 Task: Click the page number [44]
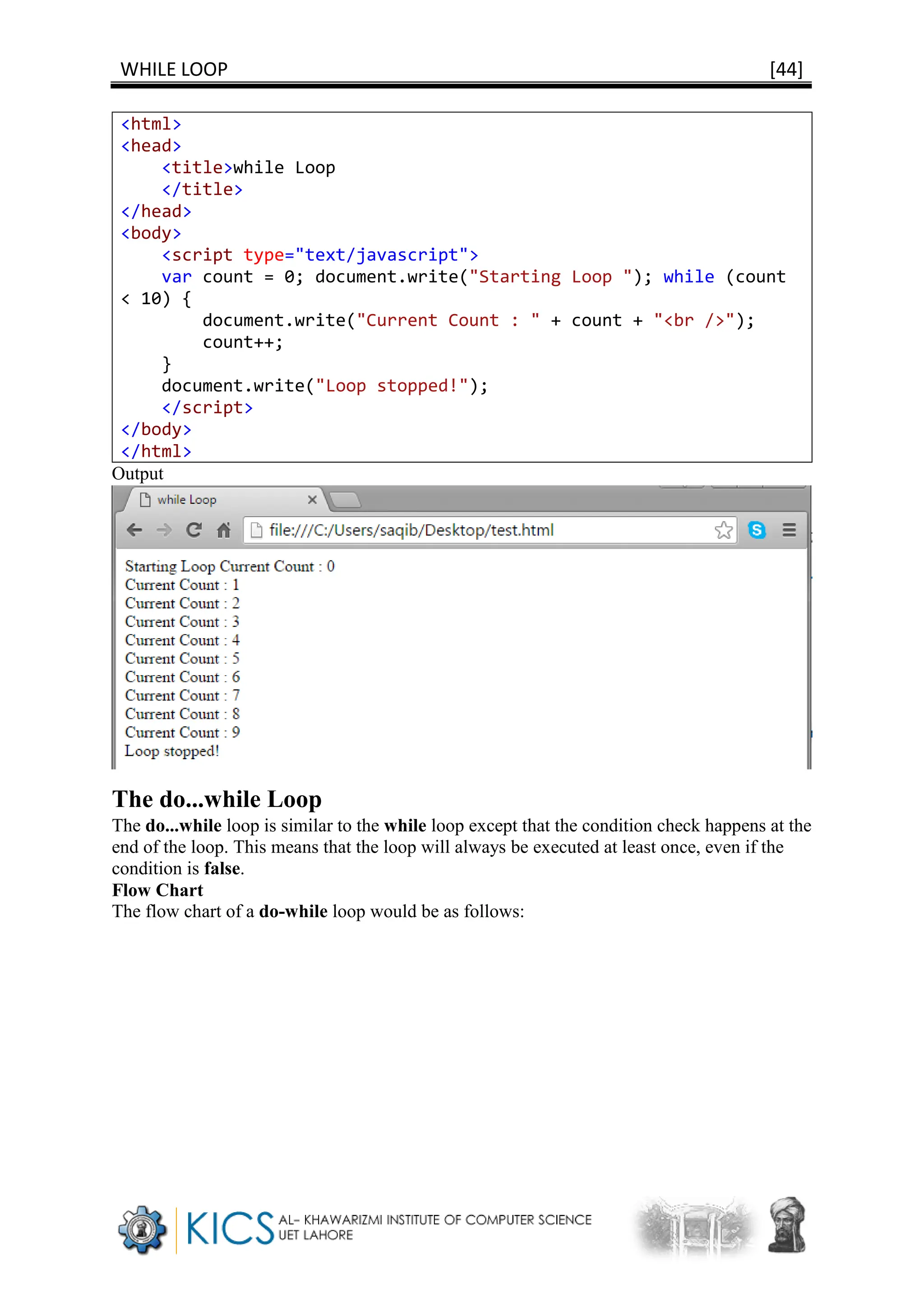786,70
